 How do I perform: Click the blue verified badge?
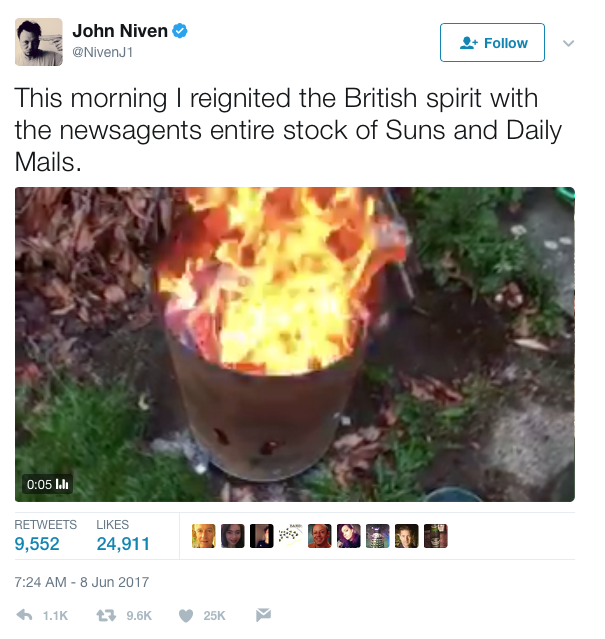point(180,31)
